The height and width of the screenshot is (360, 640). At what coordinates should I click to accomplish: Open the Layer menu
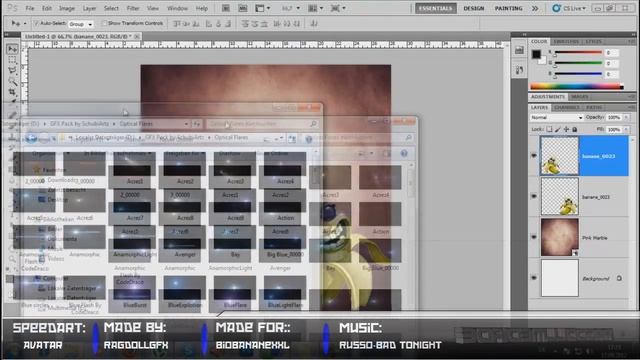coord(89,8)
